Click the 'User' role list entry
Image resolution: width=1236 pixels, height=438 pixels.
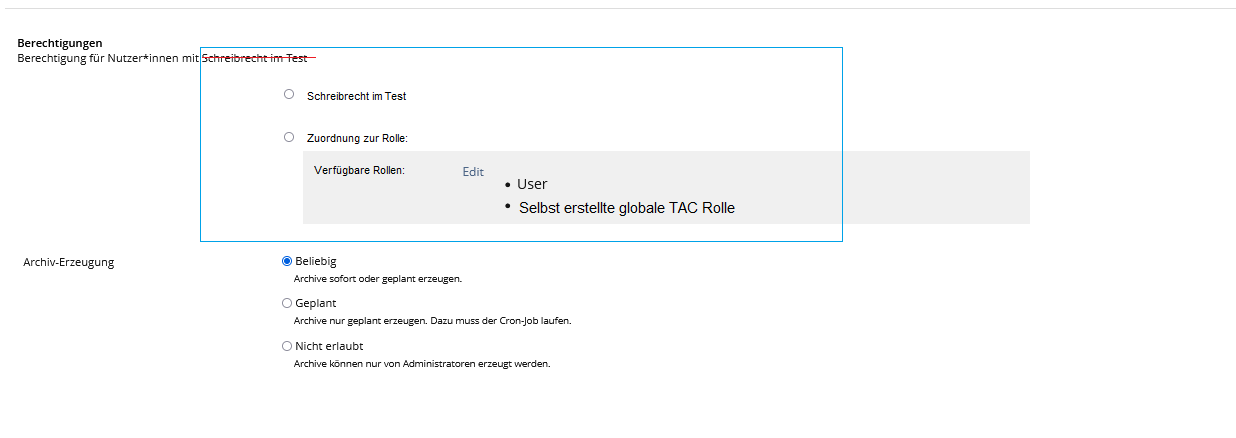pyautogui.click(x=532, y=184)
